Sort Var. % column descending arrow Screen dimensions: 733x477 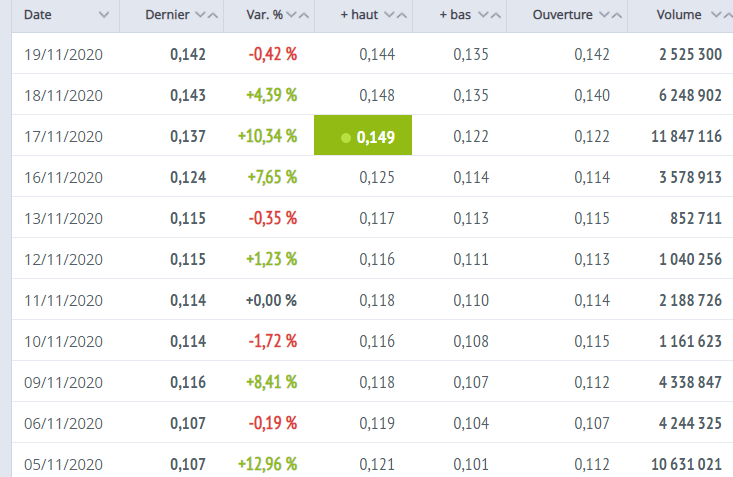point(291,15)
